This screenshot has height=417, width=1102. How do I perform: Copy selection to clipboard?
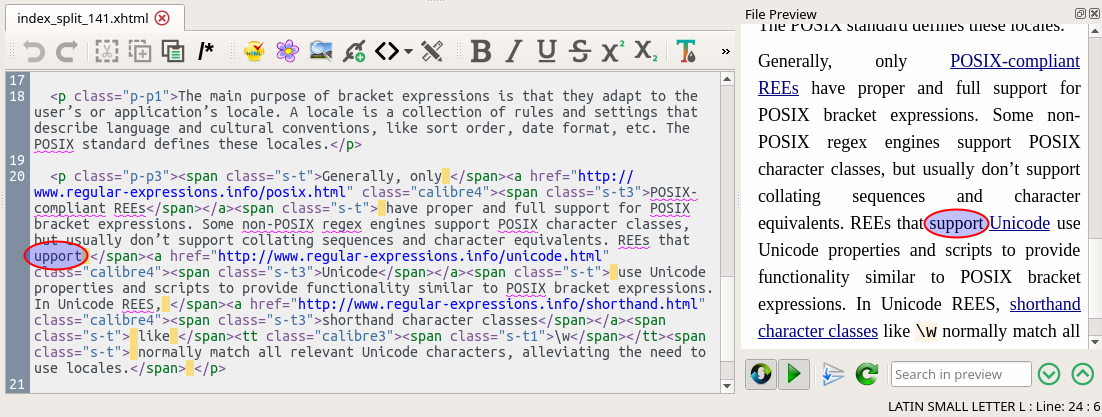click(140, 51)
